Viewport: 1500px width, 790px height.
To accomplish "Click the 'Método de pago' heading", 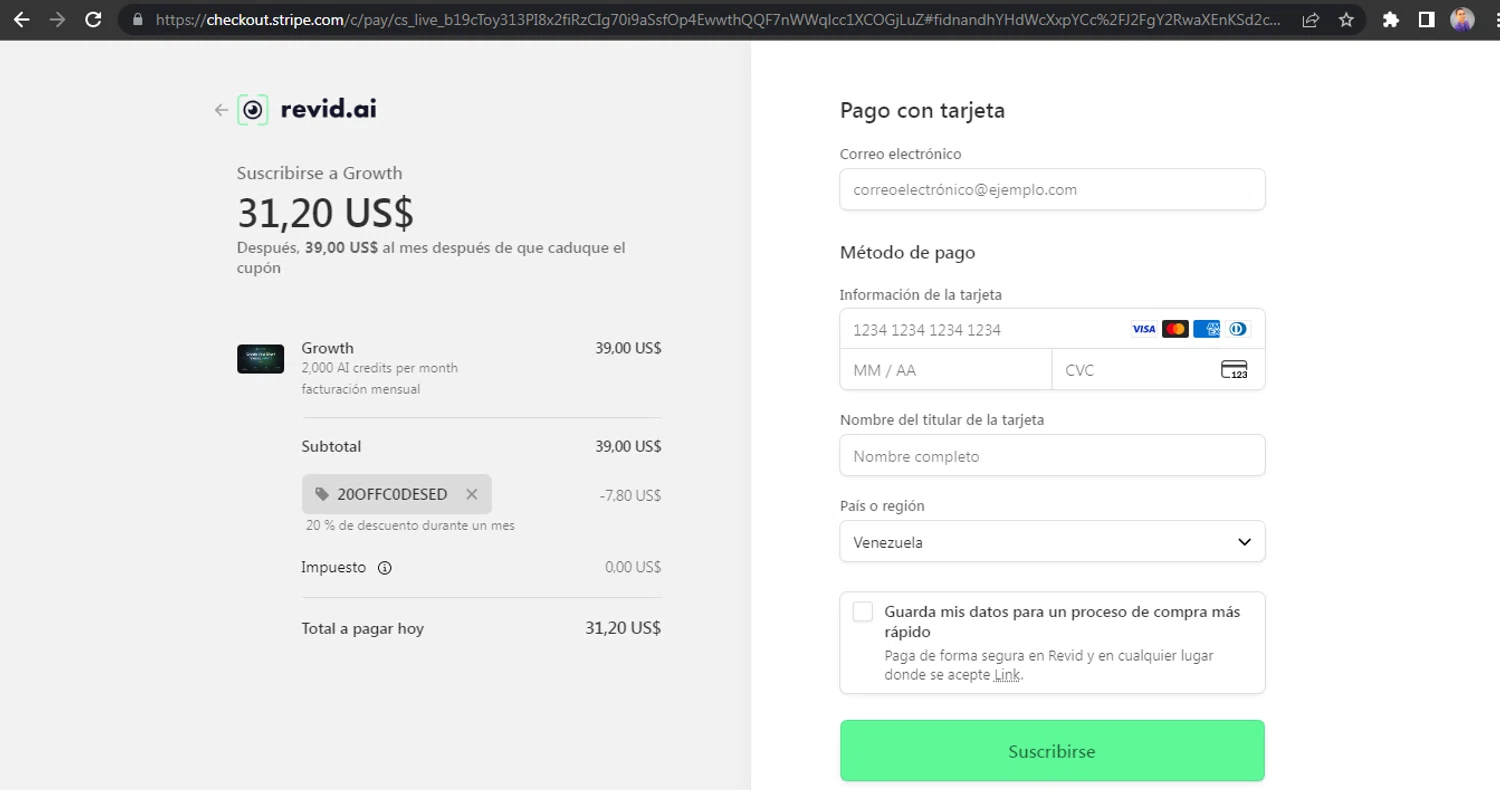I will coord(907,253).
